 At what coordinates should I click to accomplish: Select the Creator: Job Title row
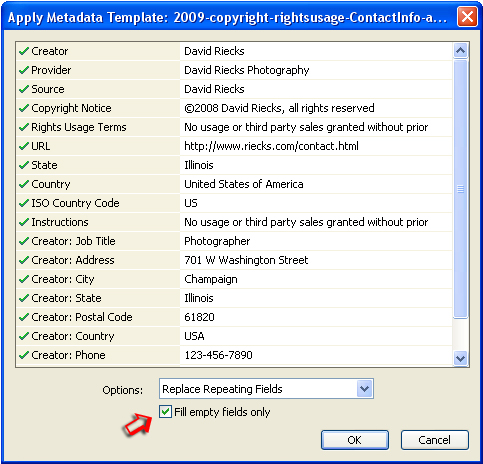point(234,241)
